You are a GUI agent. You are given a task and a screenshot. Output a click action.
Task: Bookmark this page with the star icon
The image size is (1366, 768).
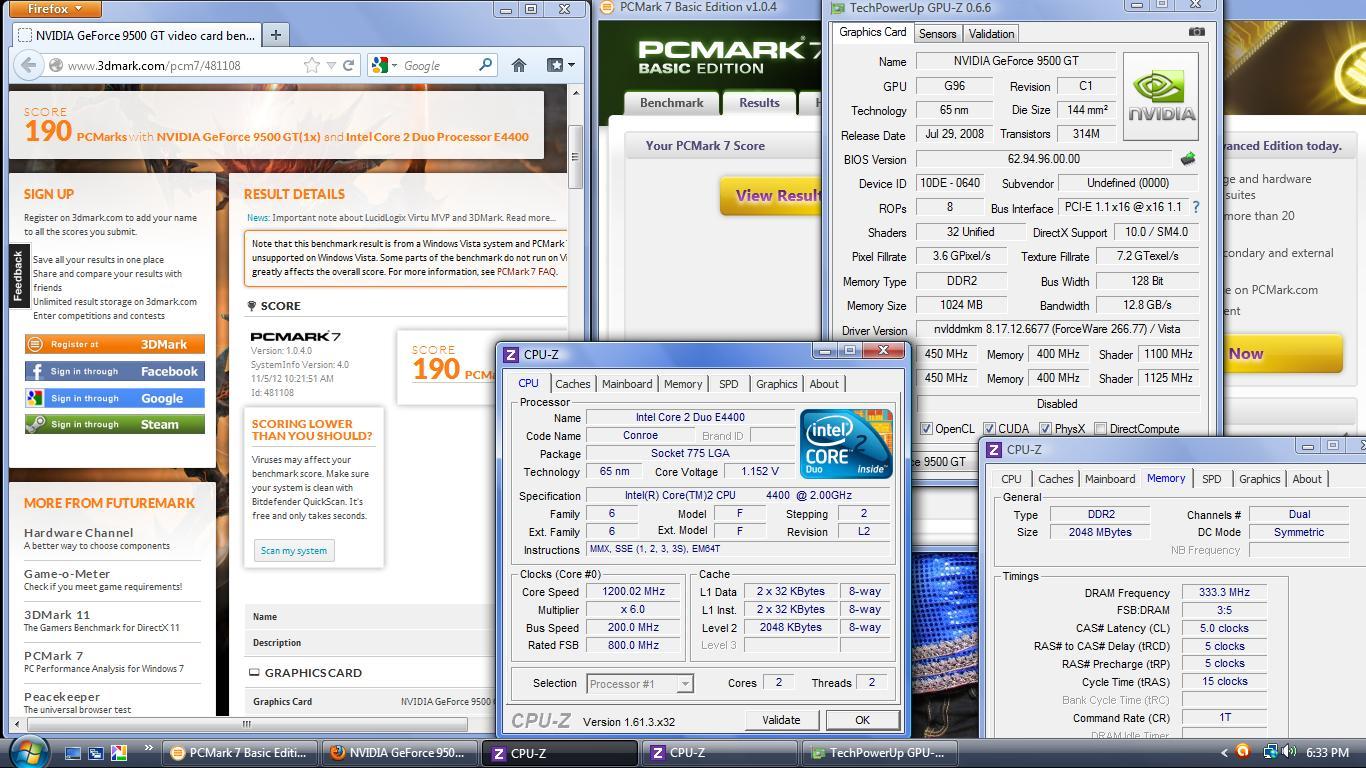[312, 65]
